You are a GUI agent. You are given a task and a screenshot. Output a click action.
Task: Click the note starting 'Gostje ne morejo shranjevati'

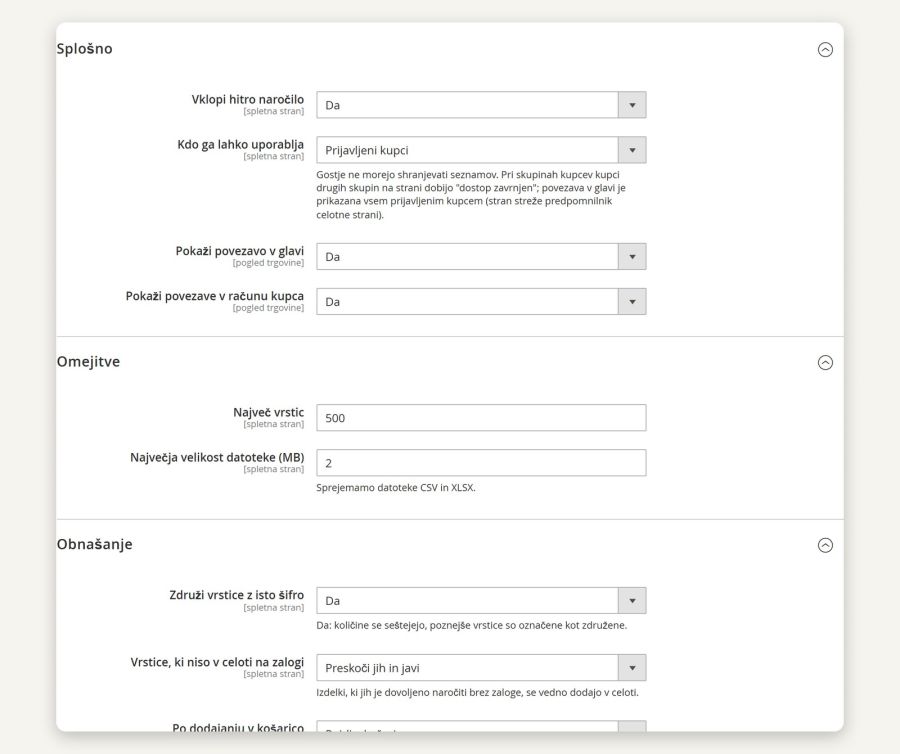coord(471,195)
